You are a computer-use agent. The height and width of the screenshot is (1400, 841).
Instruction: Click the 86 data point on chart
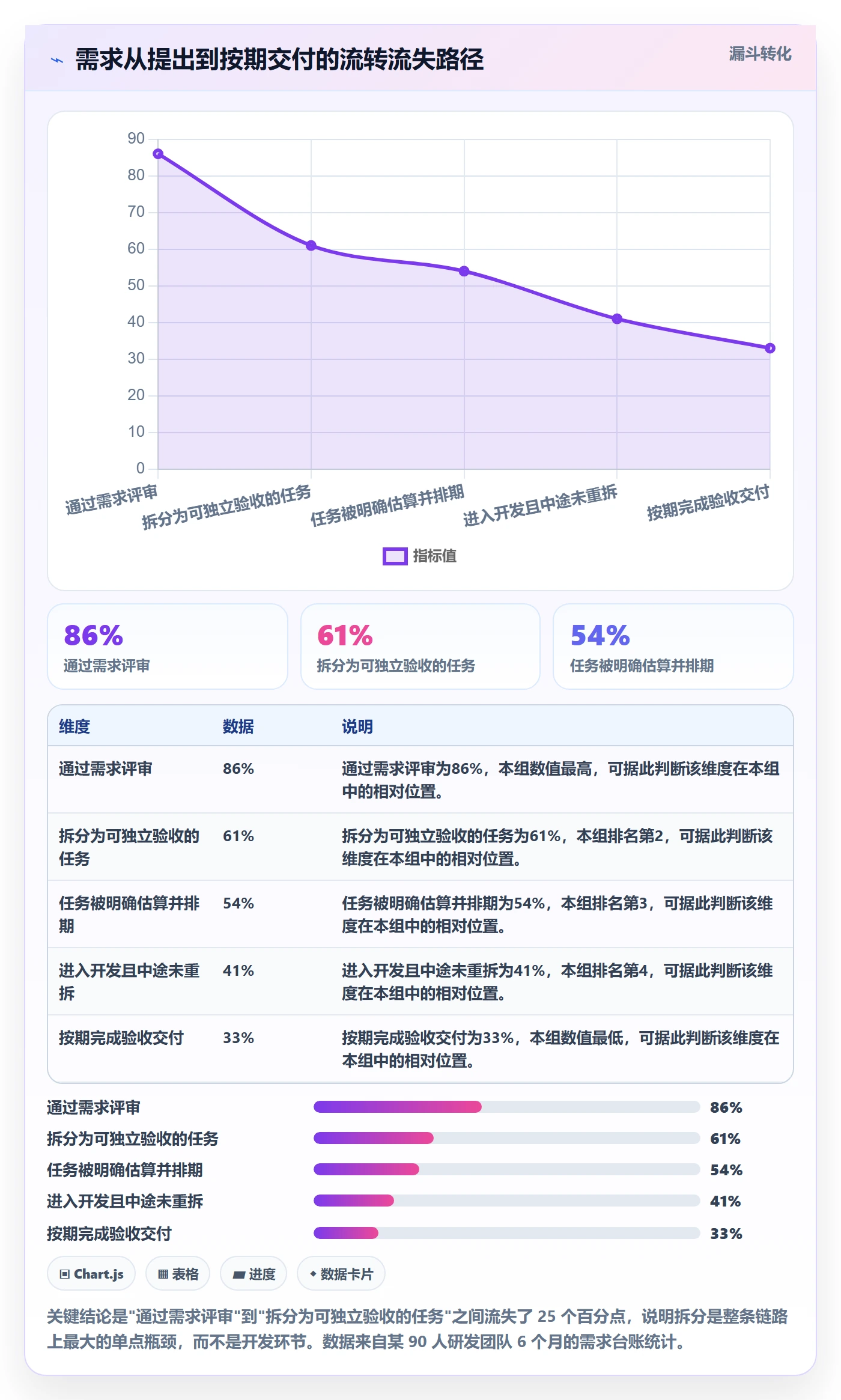point(158,154)
